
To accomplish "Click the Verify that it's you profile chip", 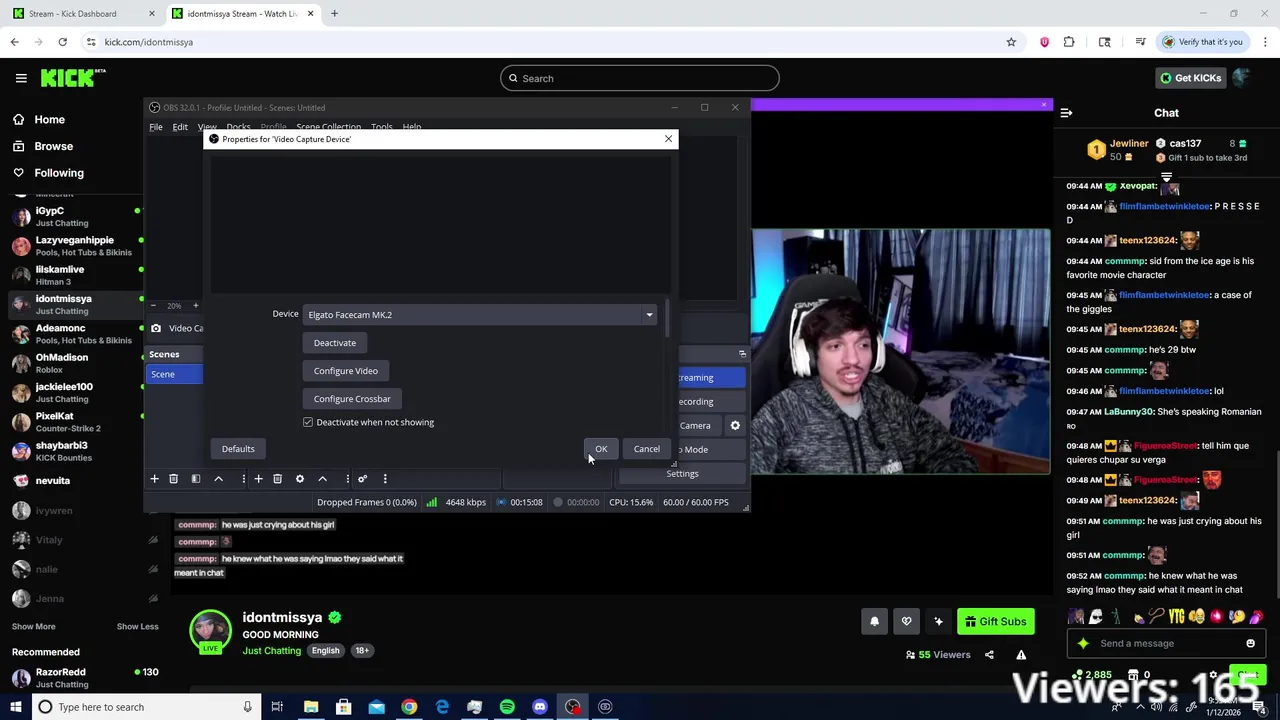I will pos(1202,42).
